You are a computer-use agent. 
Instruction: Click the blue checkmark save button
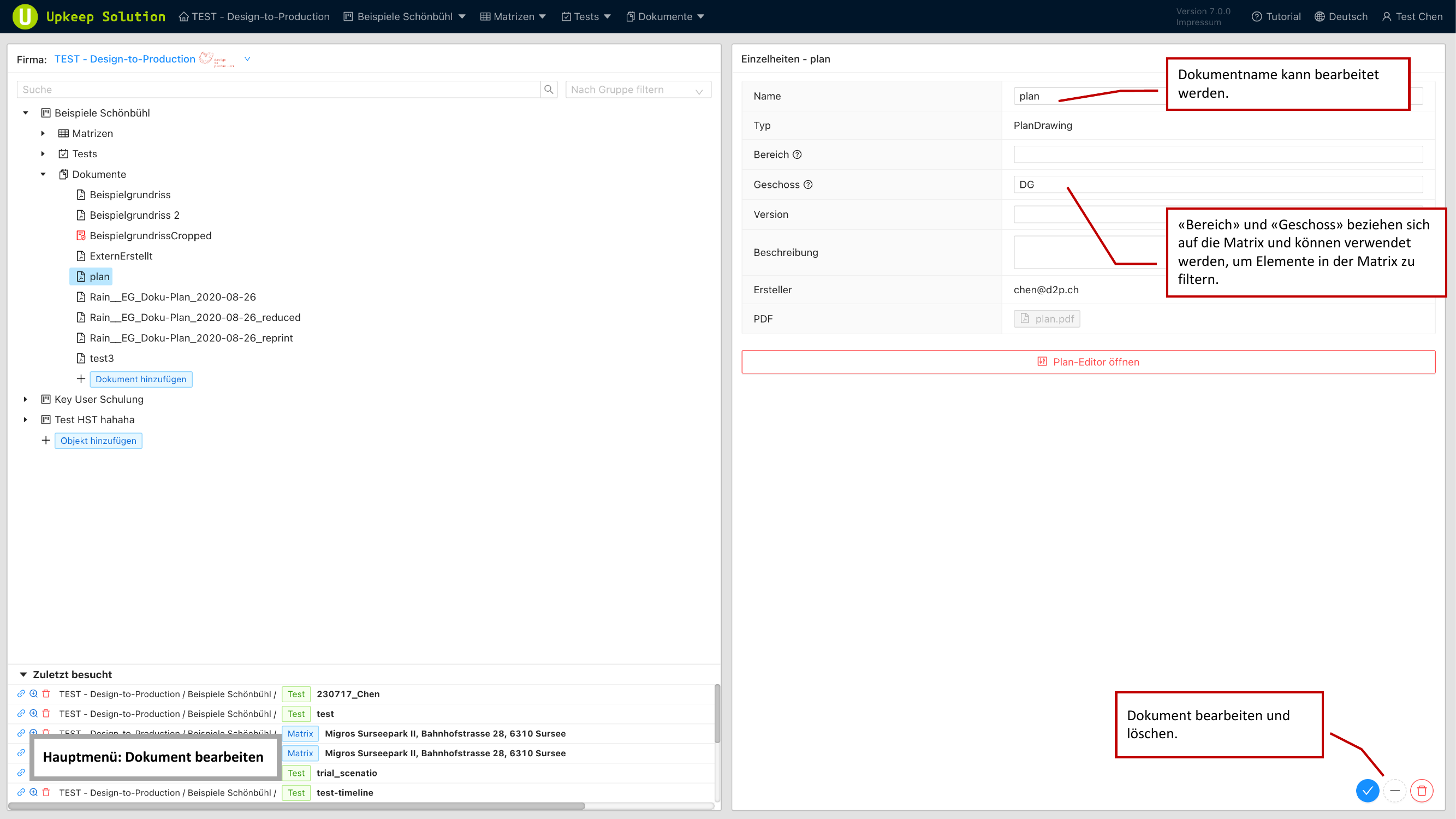[x=1367, y=790]
